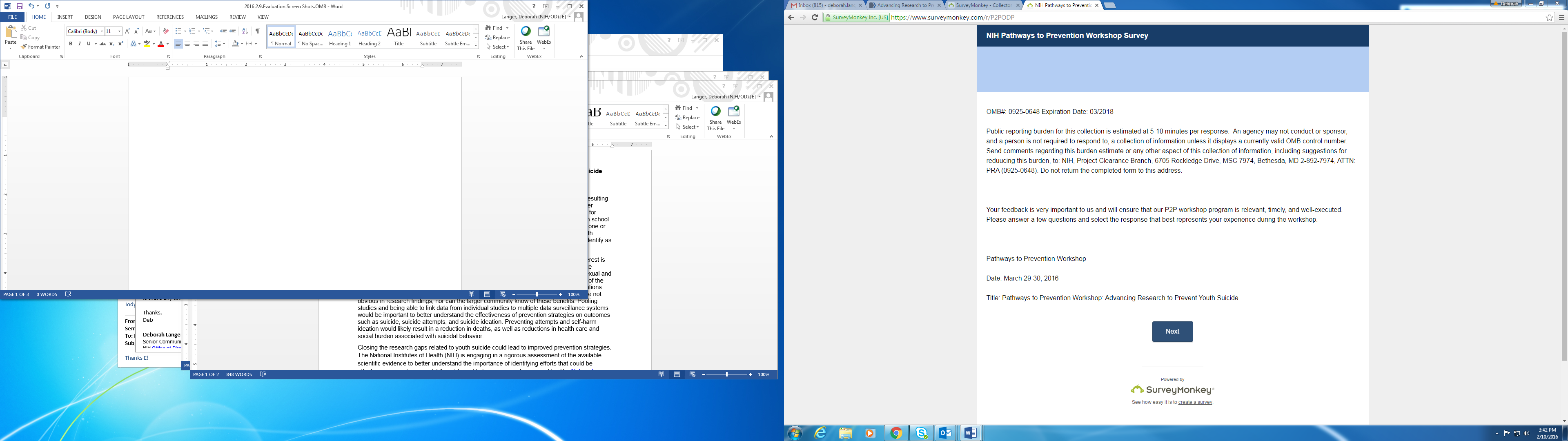Click the Sort icon in the Paragraph group
This screenshot has width=1568, height=441.
point(245,31)
